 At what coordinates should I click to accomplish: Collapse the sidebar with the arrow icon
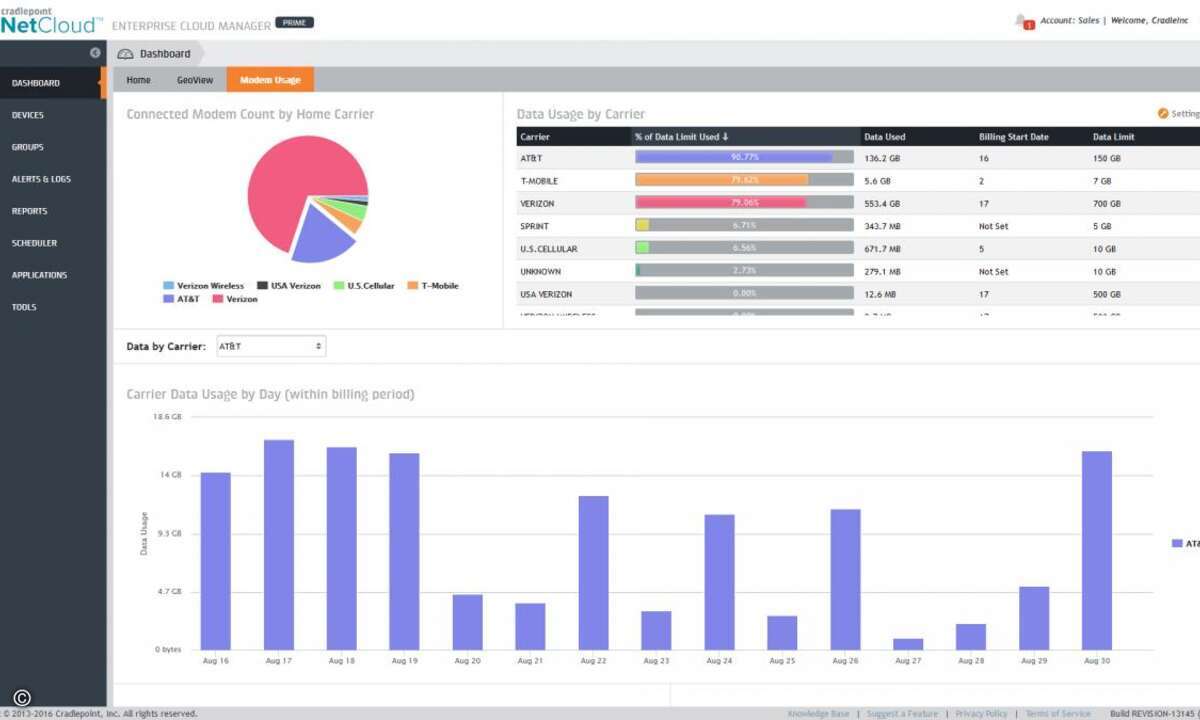pyautogui.click(x=95, y=53)
